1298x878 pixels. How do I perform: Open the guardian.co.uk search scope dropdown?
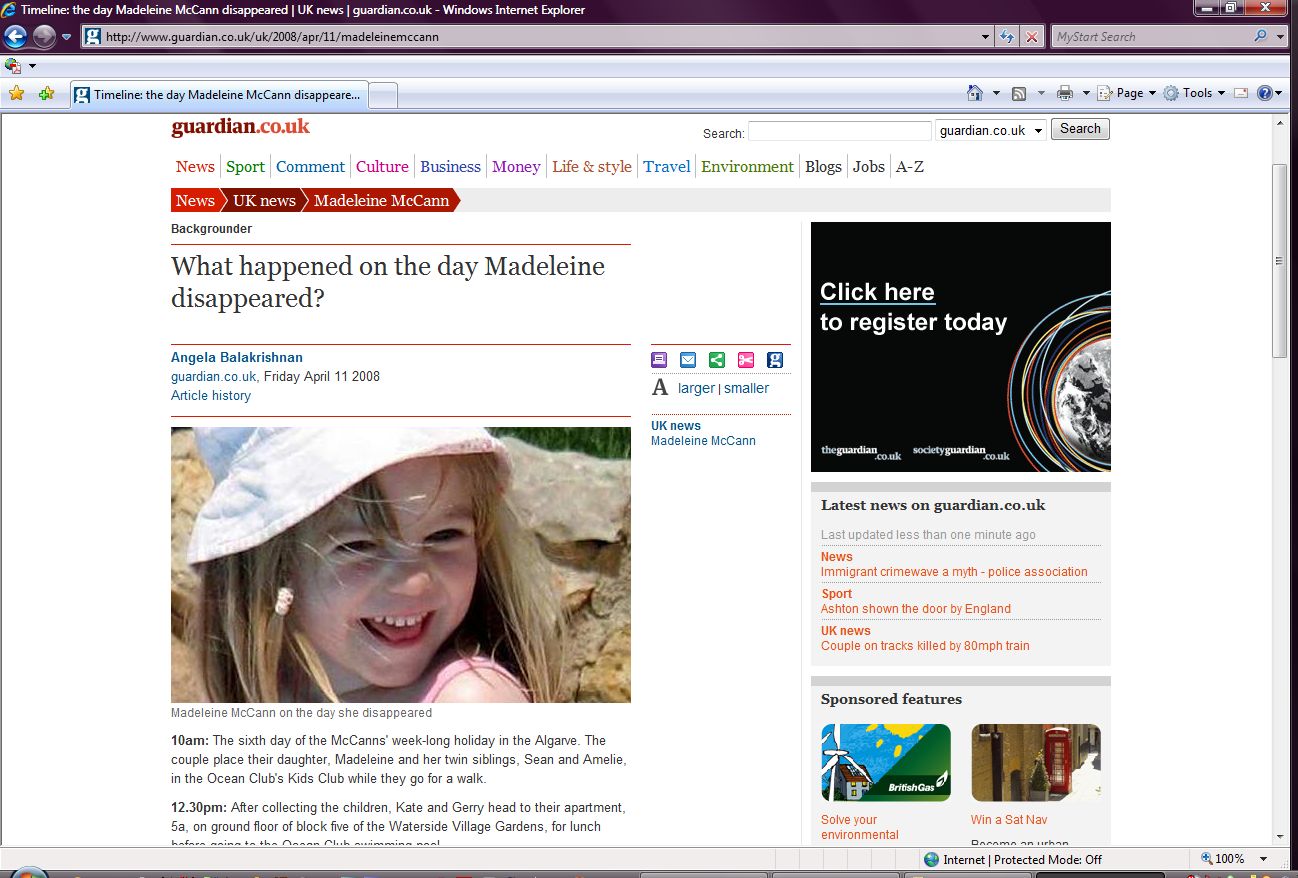click(x=991, y=131)
